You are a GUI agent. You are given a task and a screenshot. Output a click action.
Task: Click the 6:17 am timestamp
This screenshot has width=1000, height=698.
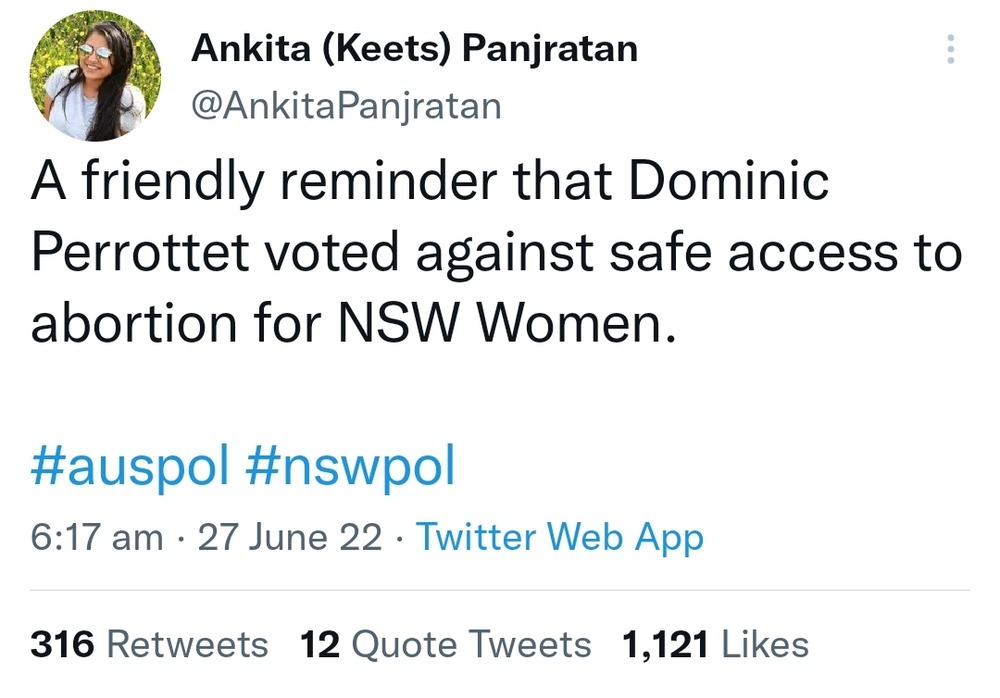click(x=96, y=537)
